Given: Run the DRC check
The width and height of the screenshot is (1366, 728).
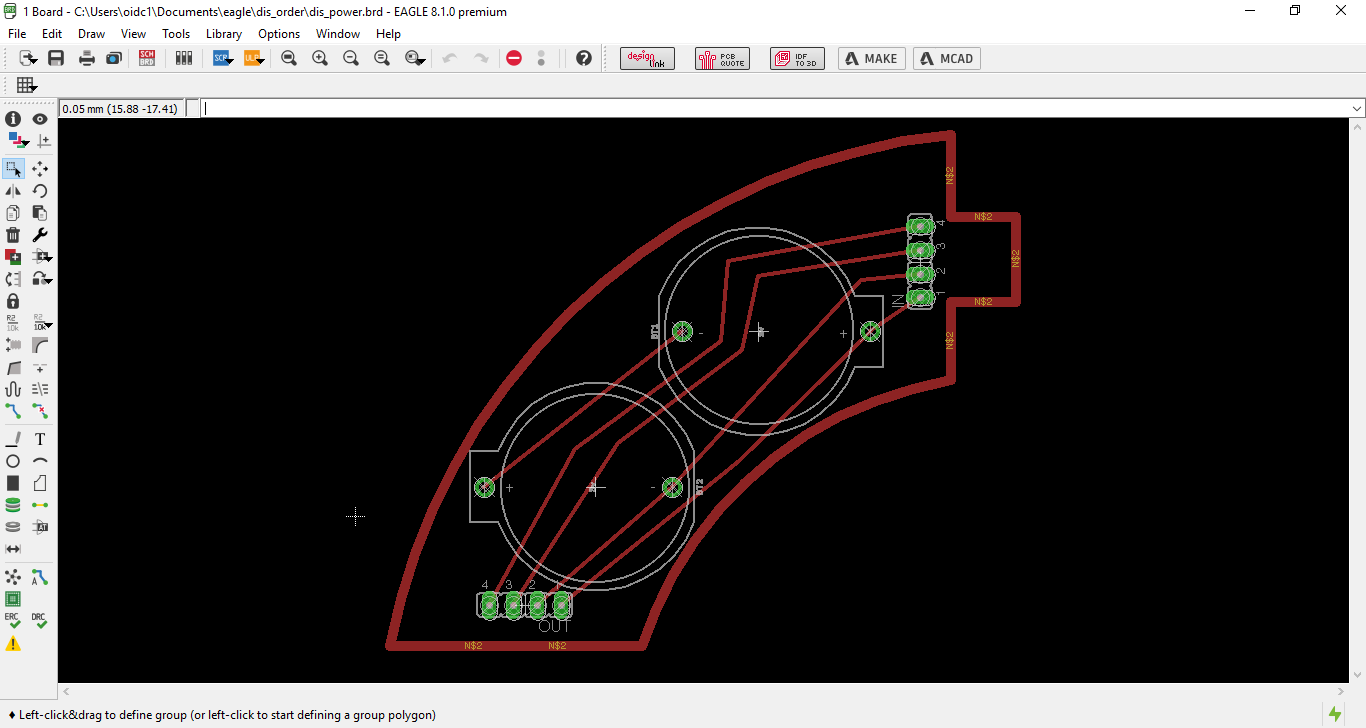Looking at the screenshot, I should tap(40, 621).
